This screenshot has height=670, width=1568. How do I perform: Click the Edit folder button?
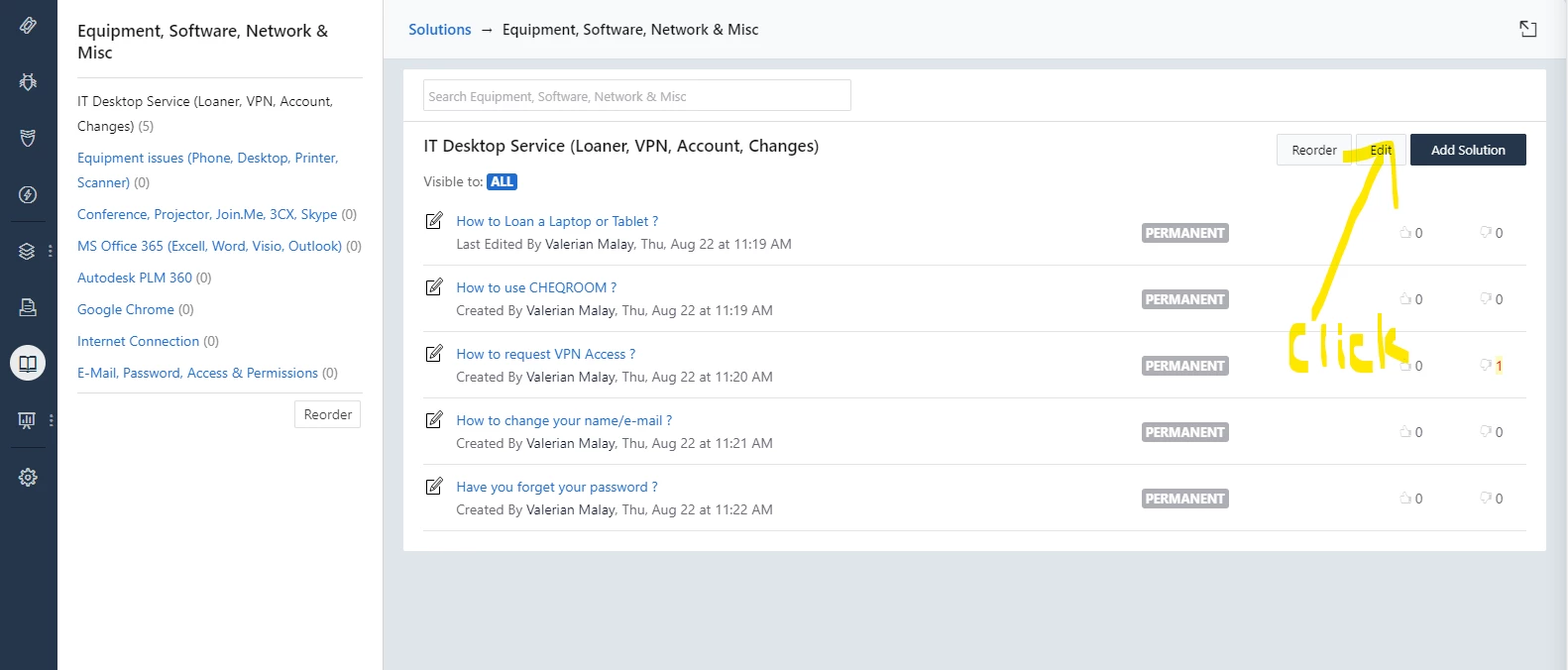coord(1381,150)
